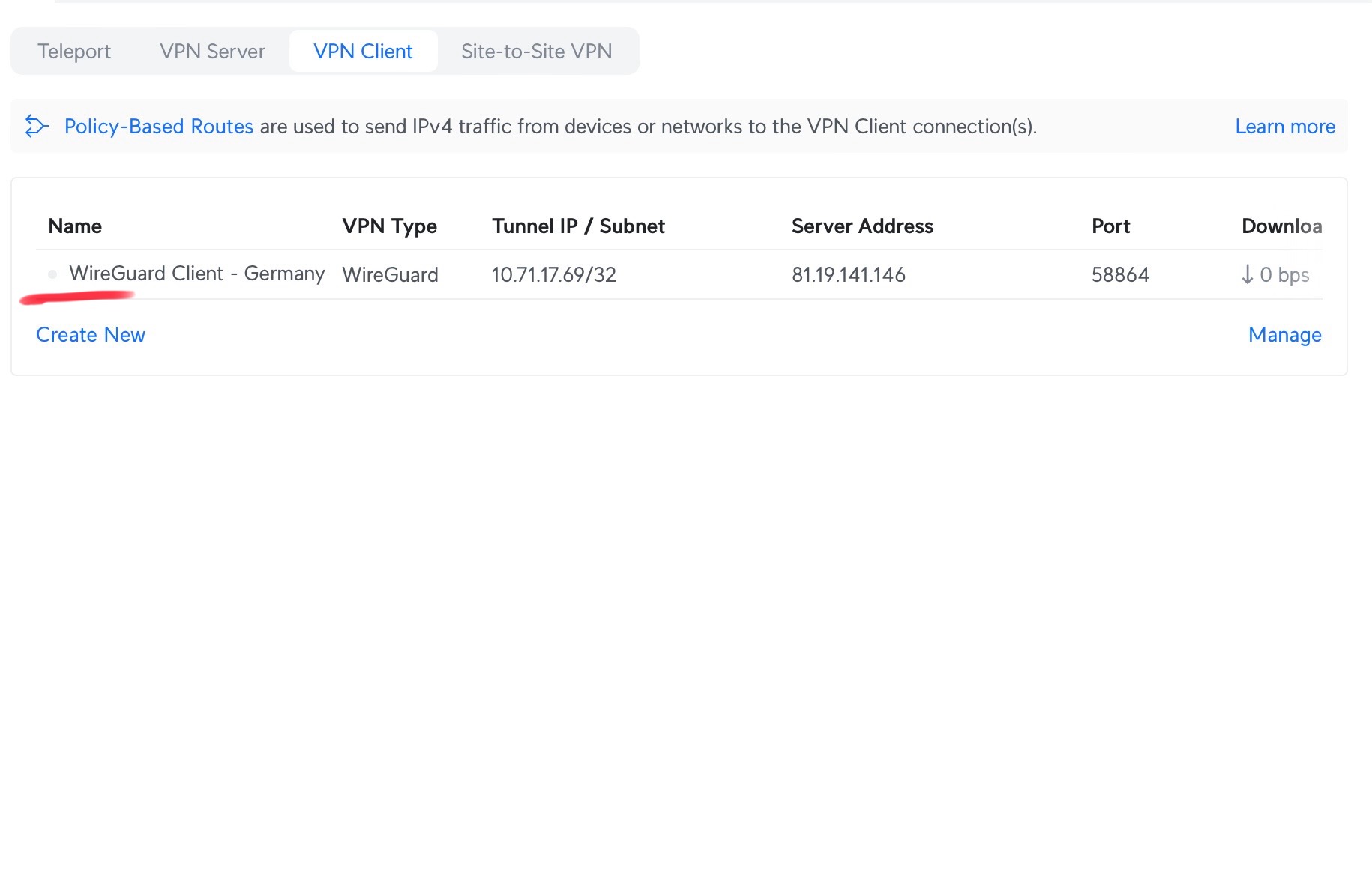The width and height of the screenshot is (1372, 891).
Task: Open the Manage link
Action: 1284,335
